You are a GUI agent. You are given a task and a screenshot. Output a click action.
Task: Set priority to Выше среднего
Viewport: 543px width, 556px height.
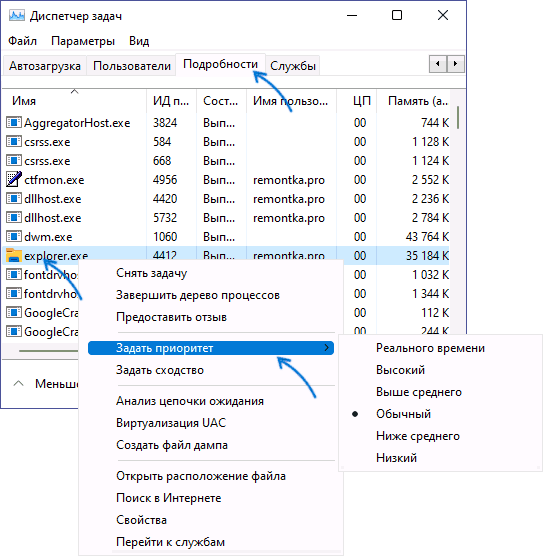(x=419, y=392)
